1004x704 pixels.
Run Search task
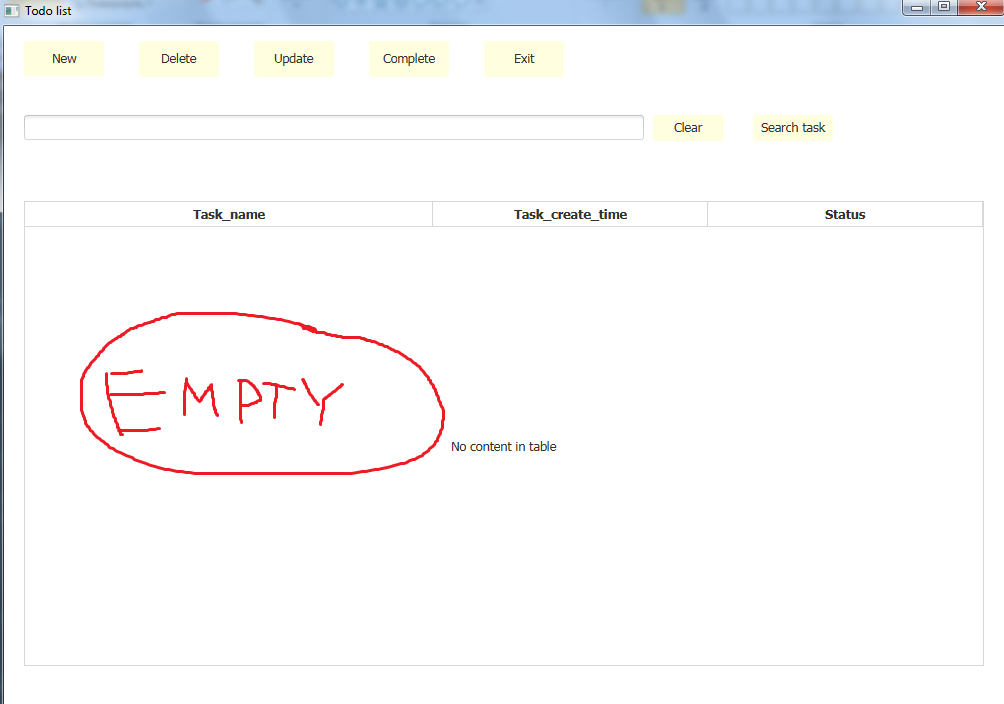(793, 128)
